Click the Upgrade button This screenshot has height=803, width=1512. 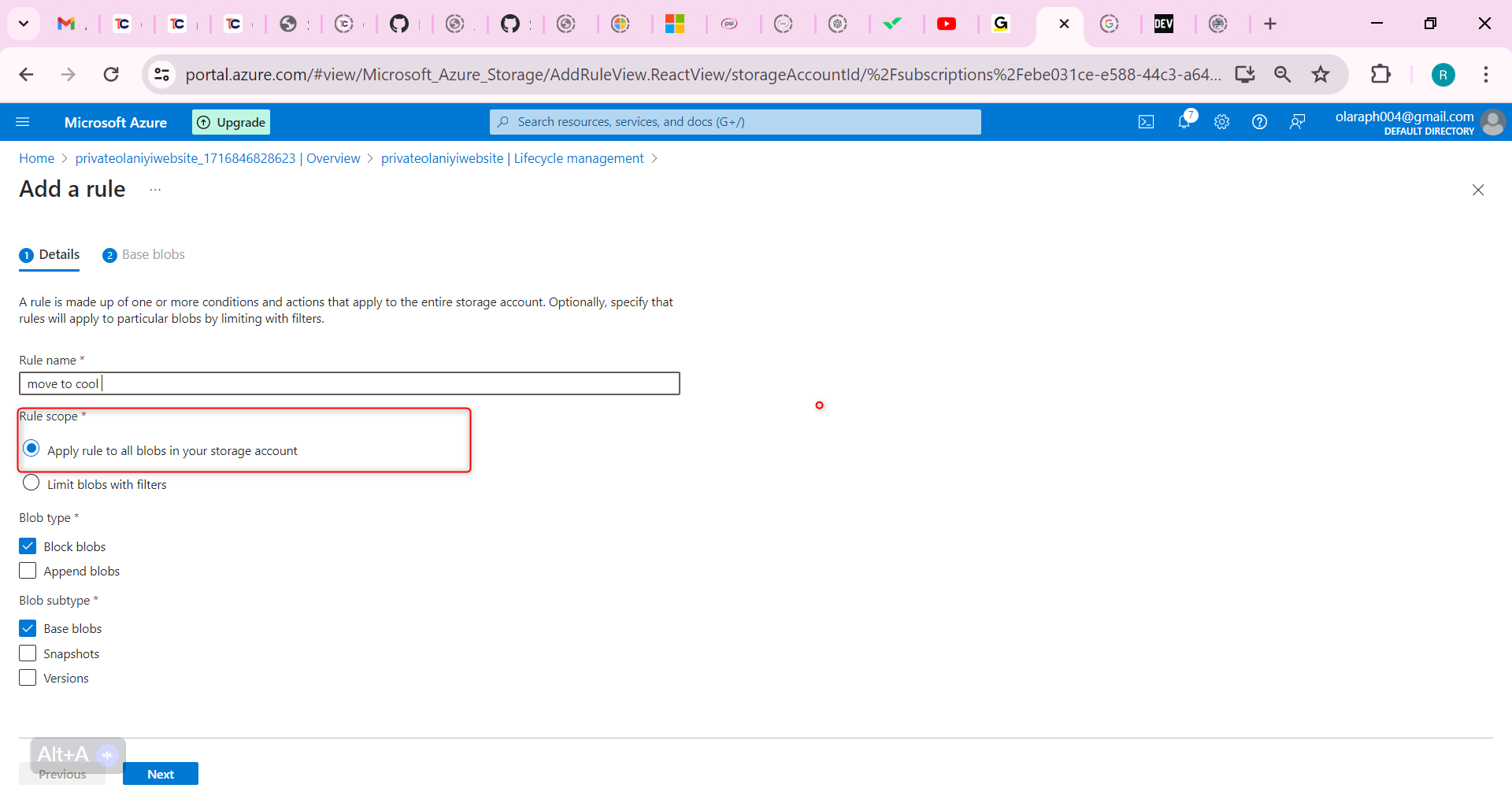[231, 122]
